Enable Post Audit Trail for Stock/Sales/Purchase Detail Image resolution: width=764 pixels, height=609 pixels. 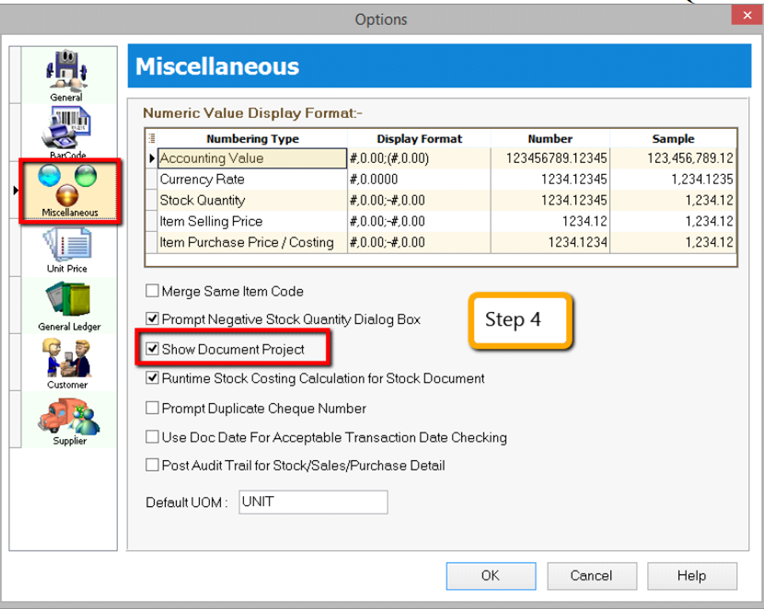coord(153,466)
